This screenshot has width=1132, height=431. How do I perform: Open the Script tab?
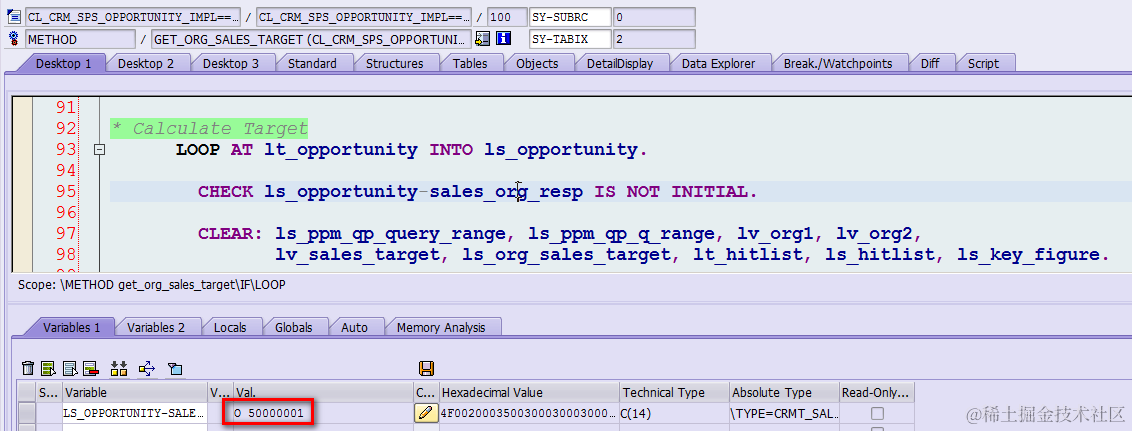983,64
